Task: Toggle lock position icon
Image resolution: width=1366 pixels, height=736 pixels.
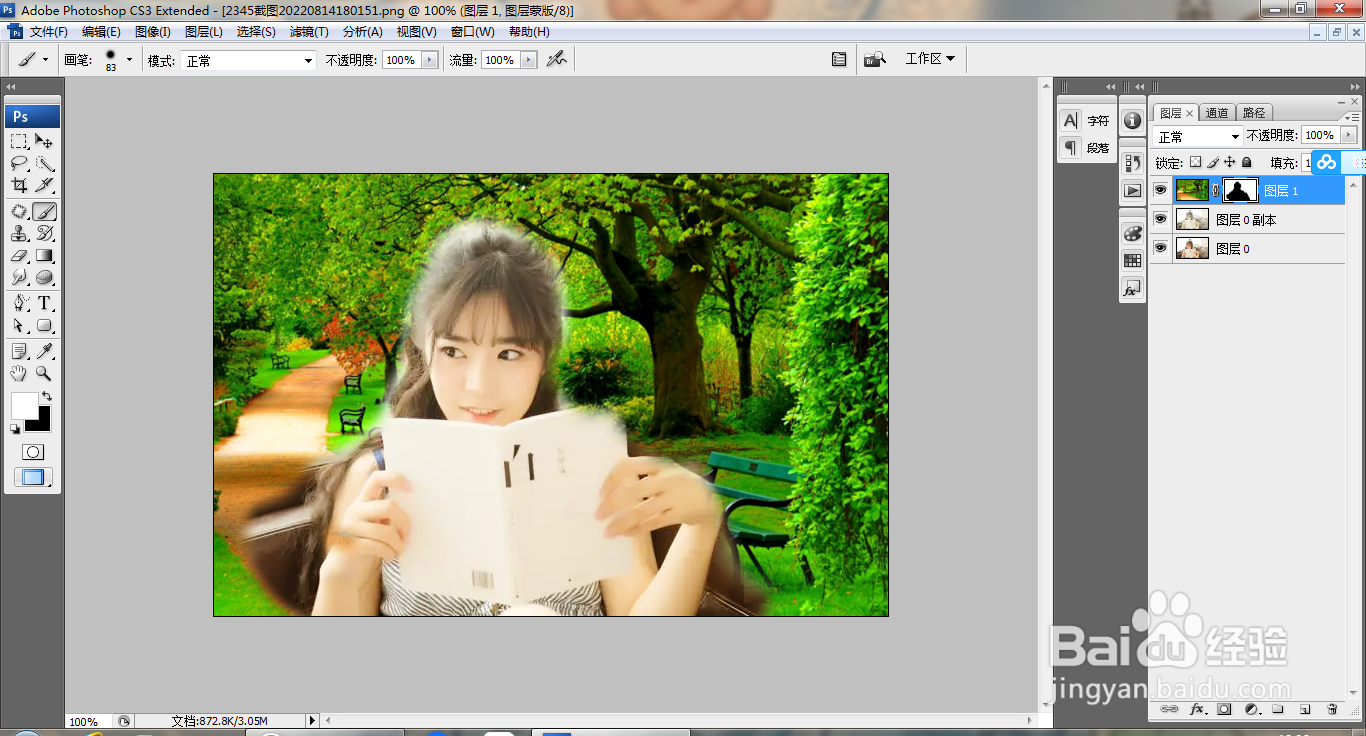Action: click(x=1229, y=162)
